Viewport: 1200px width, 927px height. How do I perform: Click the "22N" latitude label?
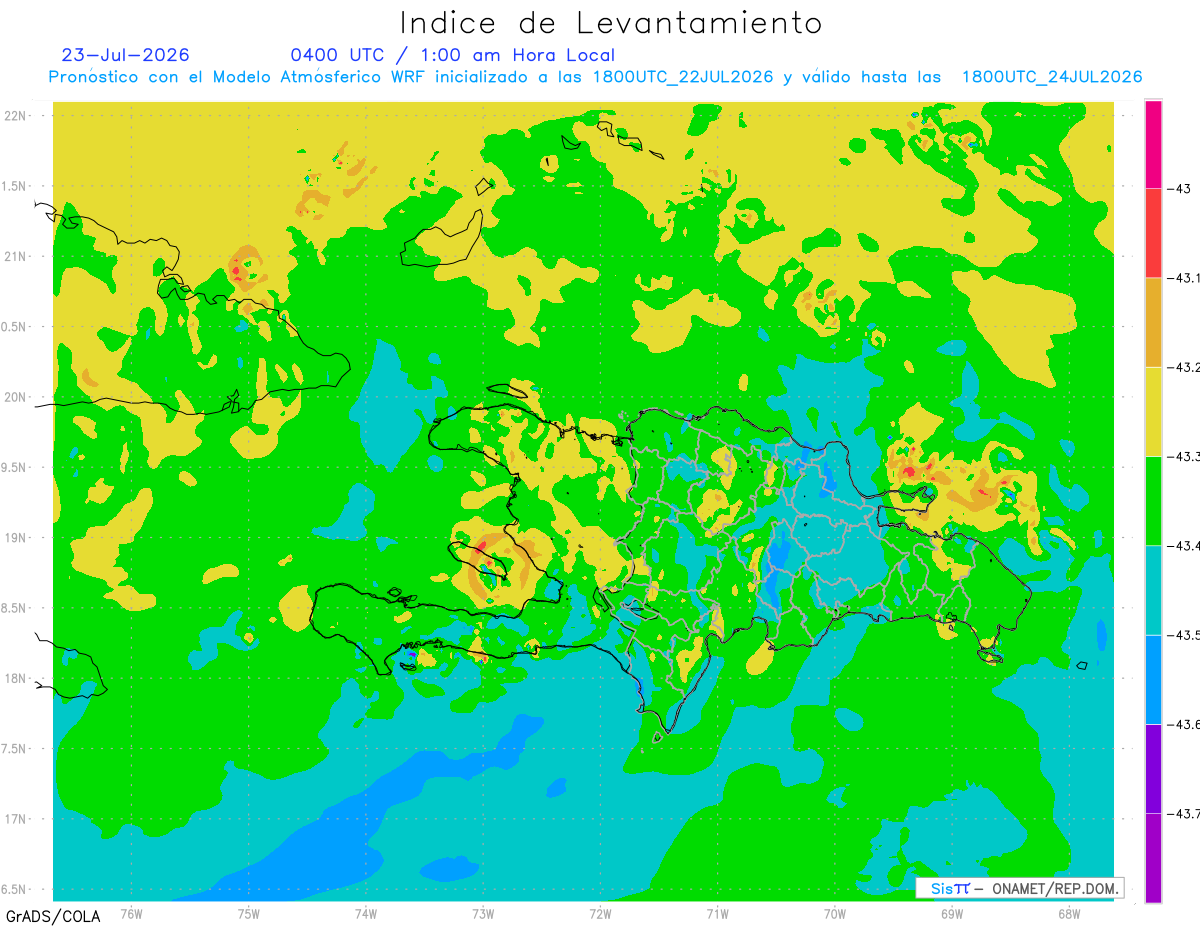click(16, 116)
